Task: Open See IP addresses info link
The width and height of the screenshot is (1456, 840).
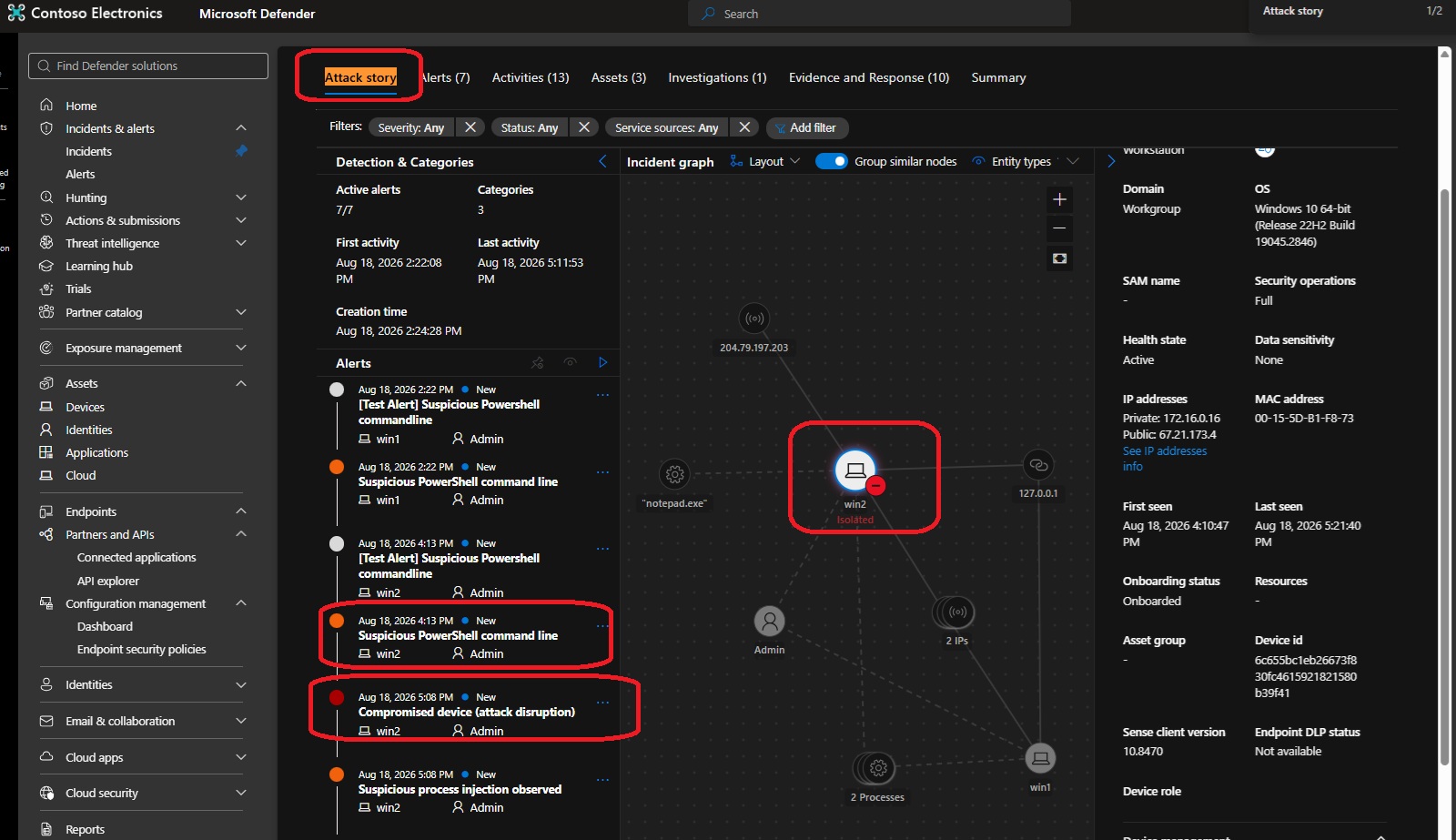Action: pyautogui.click(x=1165, y=459)
